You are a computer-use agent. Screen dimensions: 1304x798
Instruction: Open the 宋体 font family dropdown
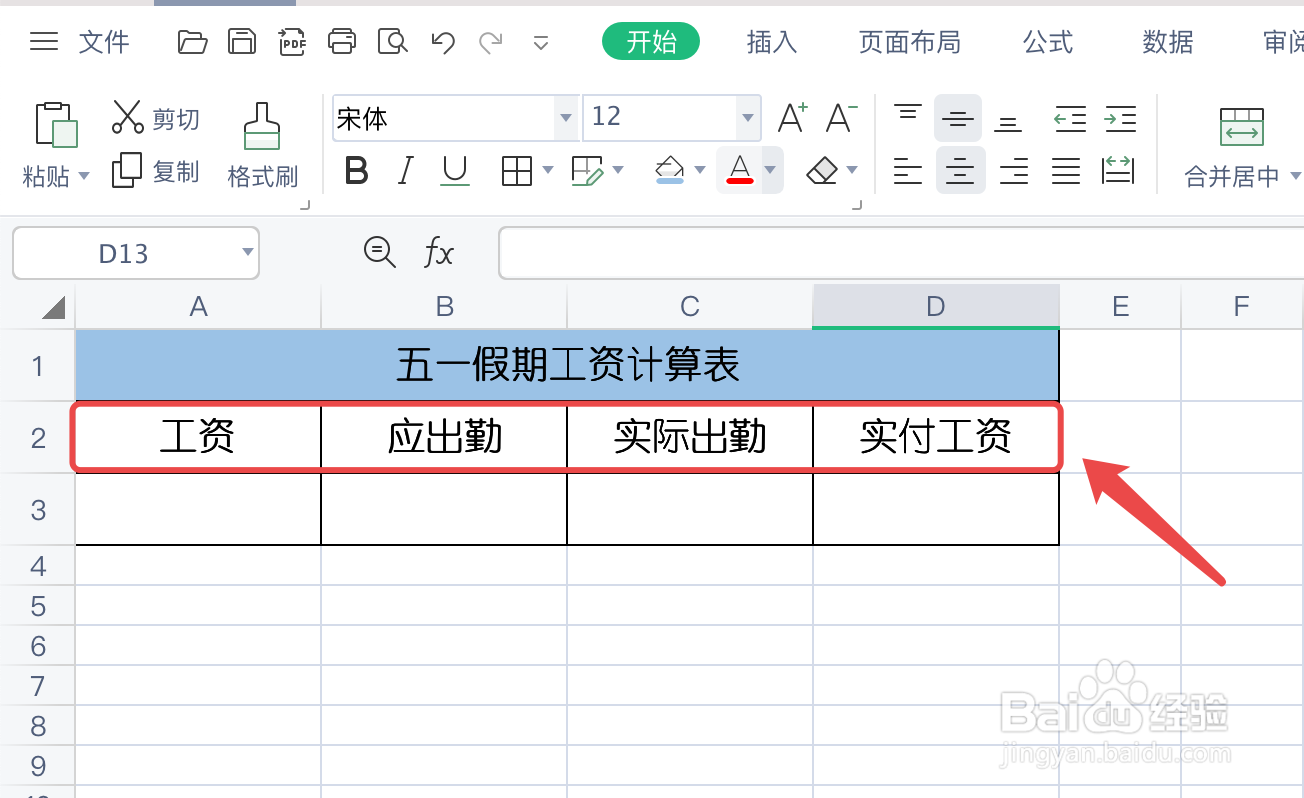pyautogui.click(x=565, y=118)
